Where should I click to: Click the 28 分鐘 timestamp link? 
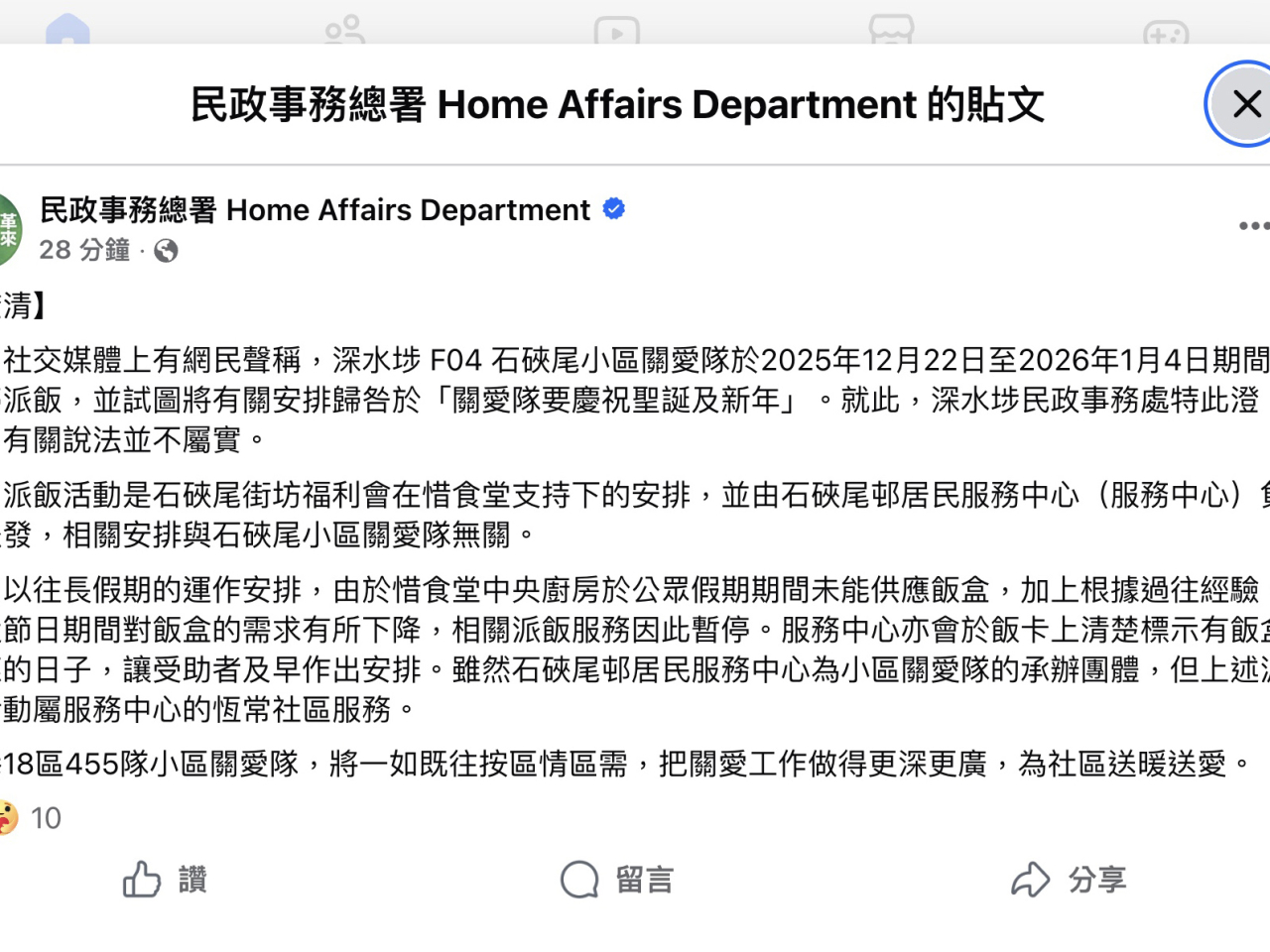[84, 250]
